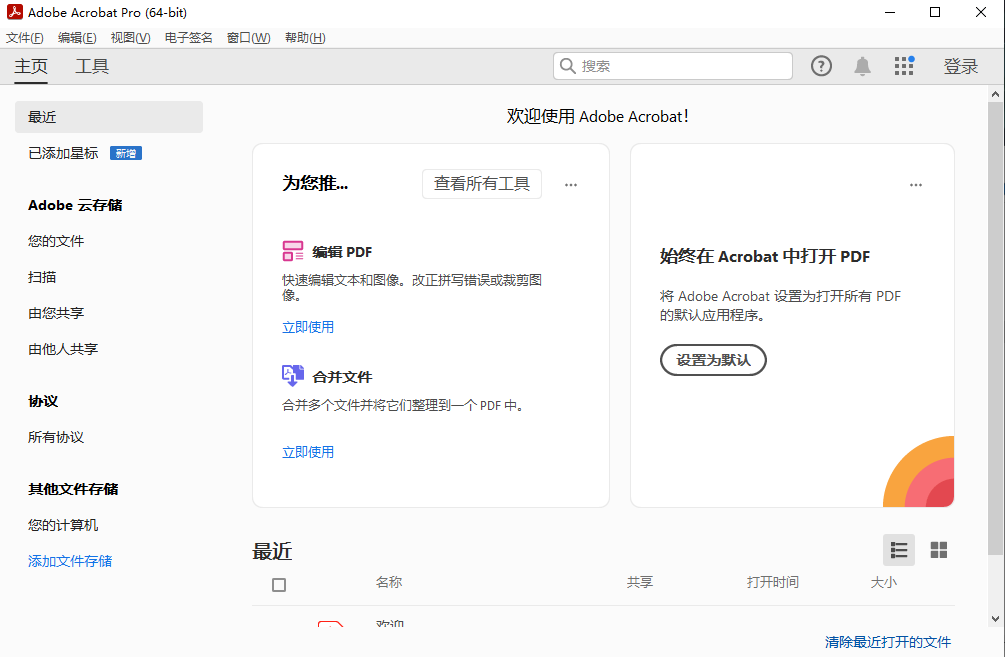Click 添加文件存储 link in sidebar
The width and height of the screenshot is (1005, 657).
point(70,561)
